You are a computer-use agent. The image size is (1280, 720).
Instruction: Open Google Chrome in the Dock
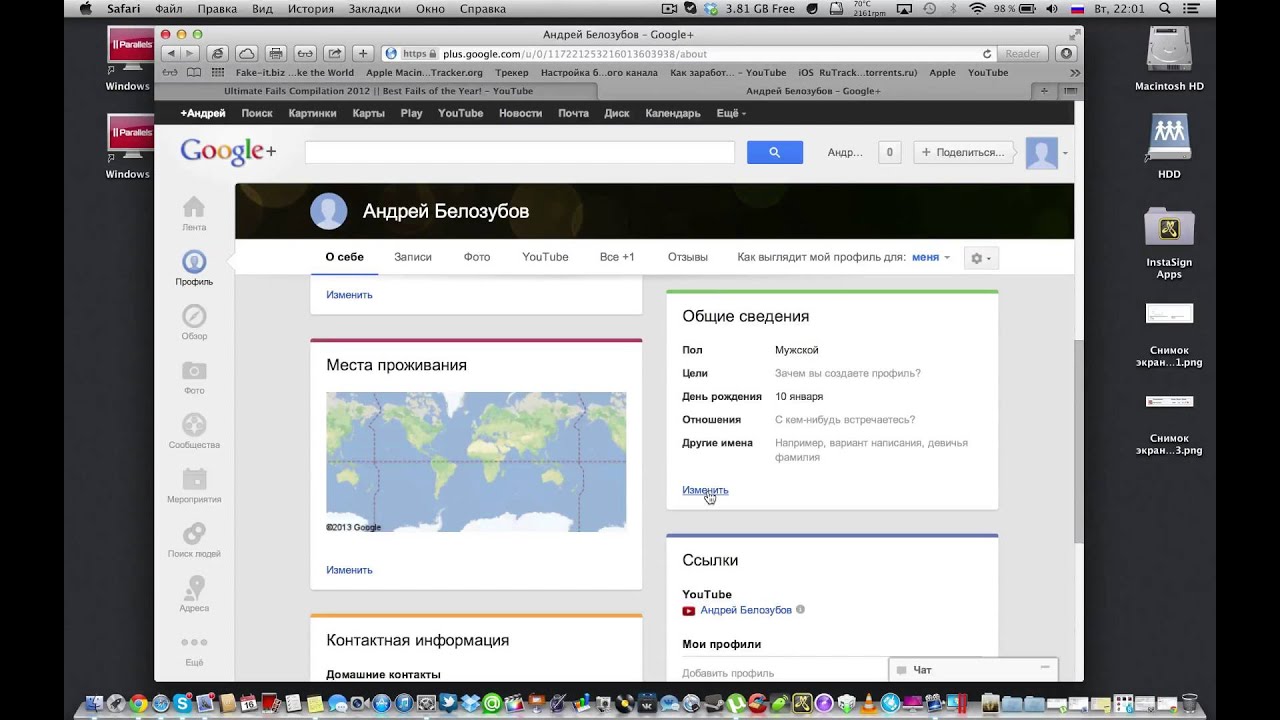pos(137,703)
